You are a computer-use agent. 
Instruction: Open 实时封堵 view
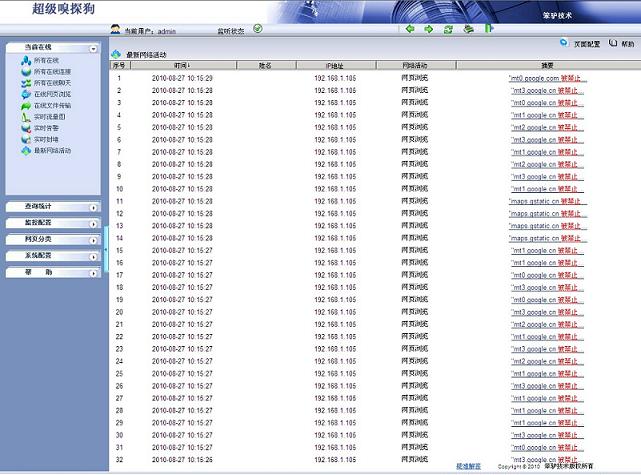click(x=45, y=139)
